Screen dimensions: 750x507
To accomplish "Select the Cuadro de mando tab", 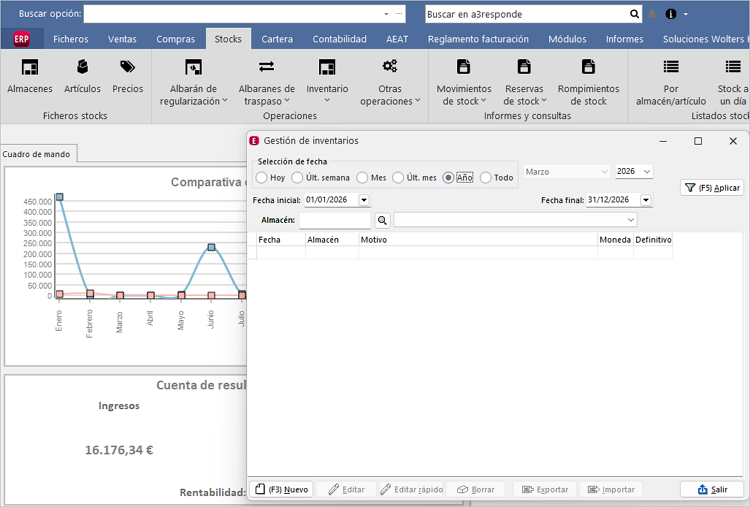I will tap(37, 154).
